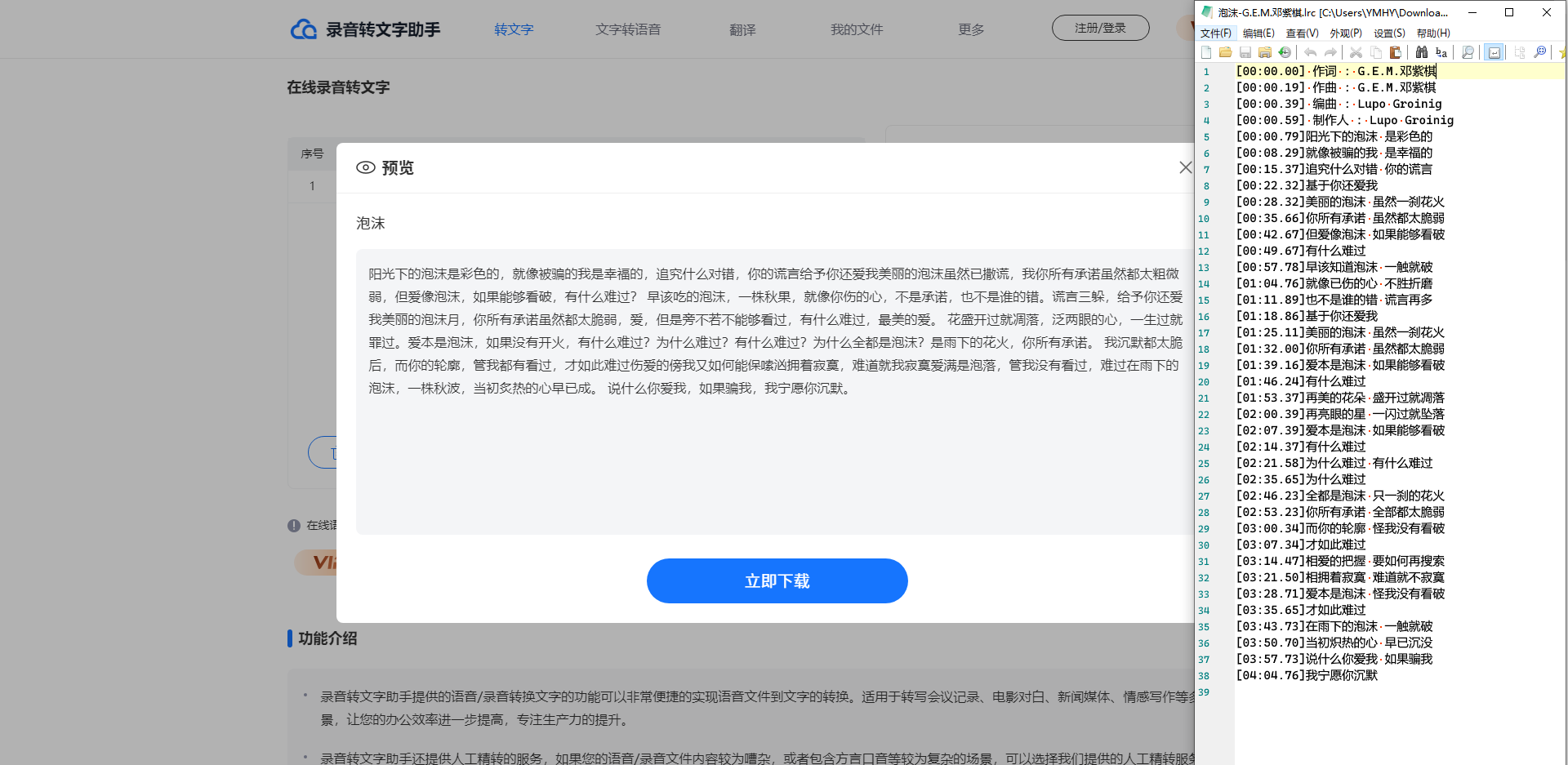The width and height of the screenshot is (1568, 765).
Task: Click the magnifier zoom icon in Notepad2
Action: point(1468,52)
